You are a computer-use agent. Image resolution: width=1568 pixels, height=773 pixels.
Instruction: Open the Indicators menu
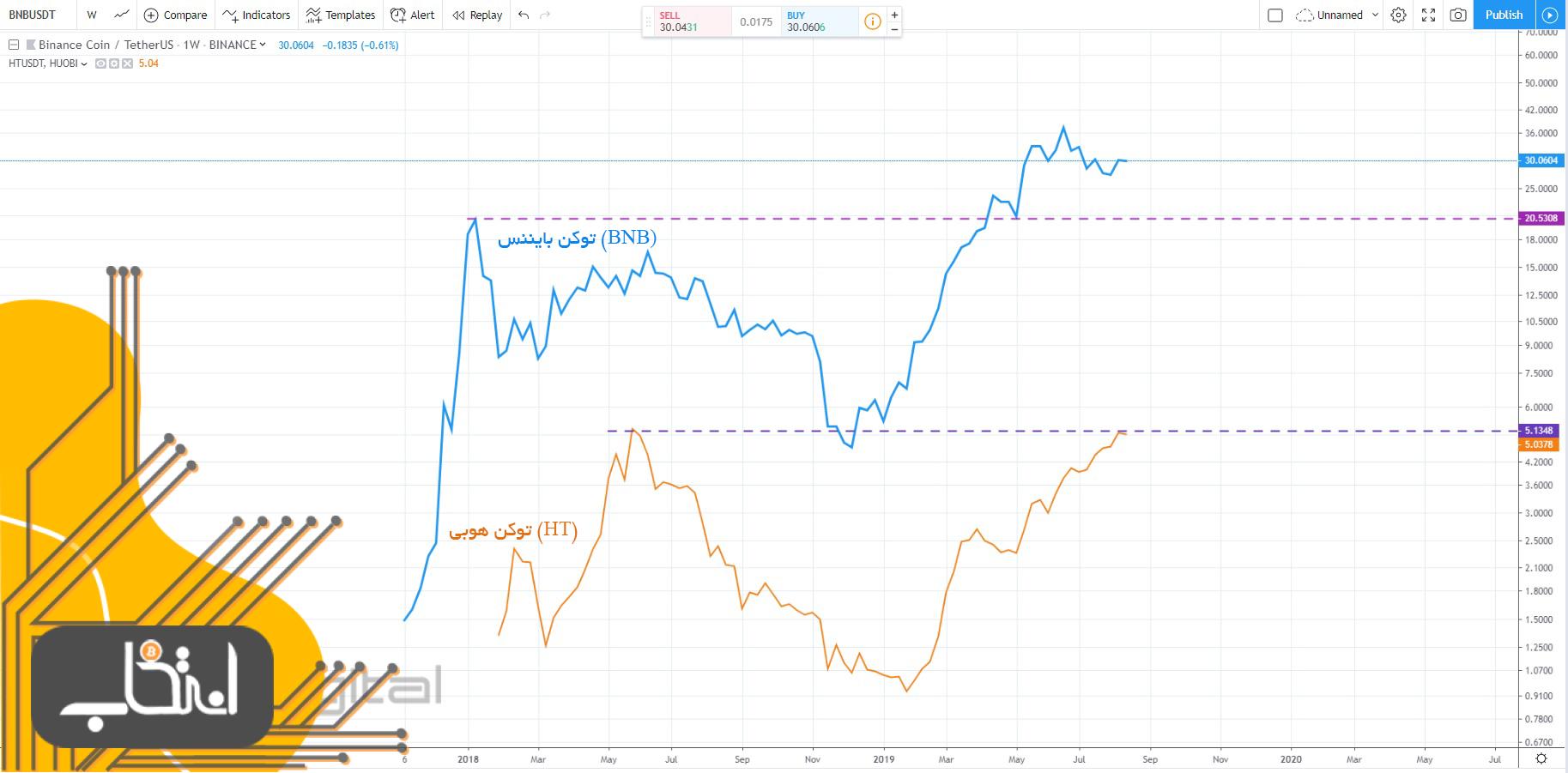pos(256,15)
